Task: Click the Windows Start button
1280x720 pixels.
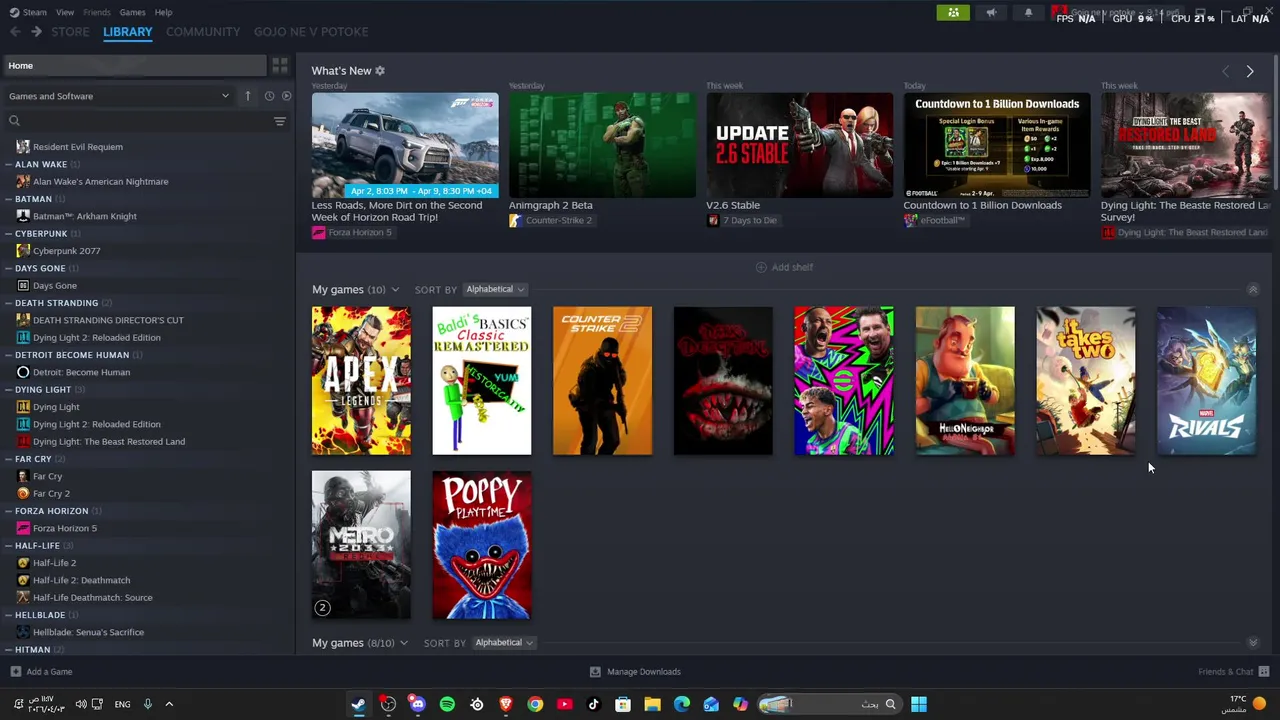Action: [x=919, y=704]
